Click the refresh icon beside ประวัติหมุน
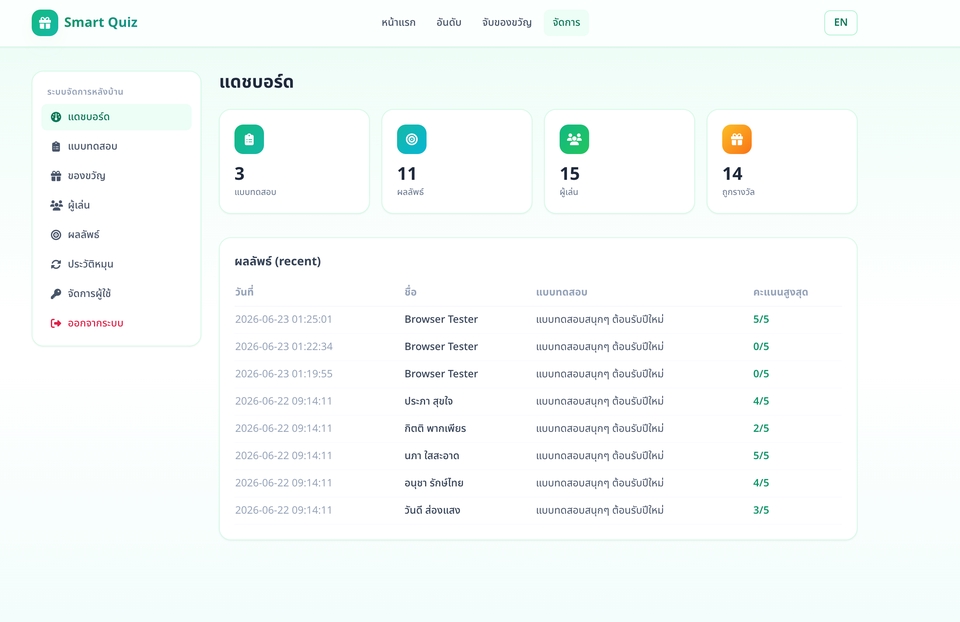 pos(56,264)
